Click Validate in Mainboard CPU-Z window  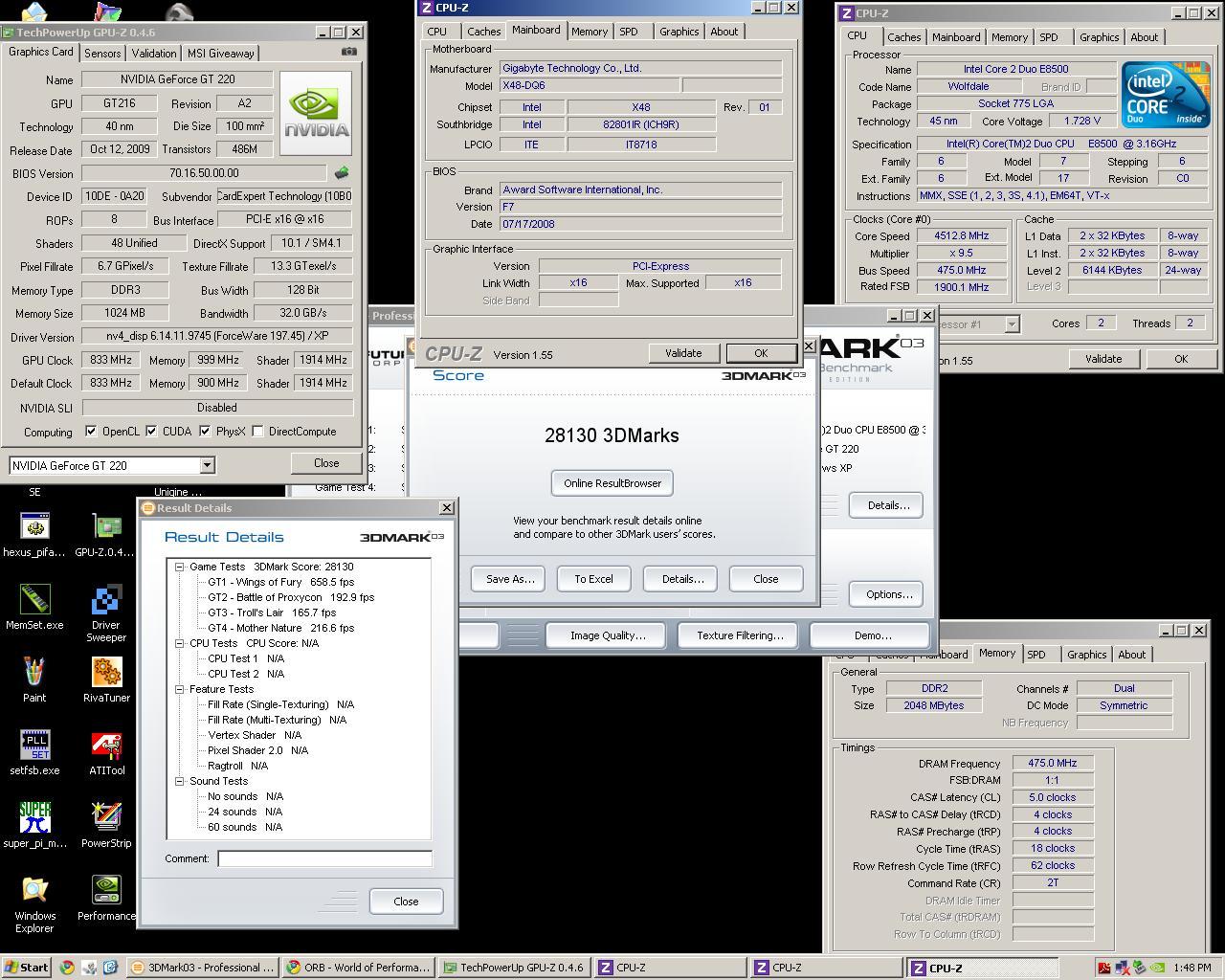[x=683, y=353]
